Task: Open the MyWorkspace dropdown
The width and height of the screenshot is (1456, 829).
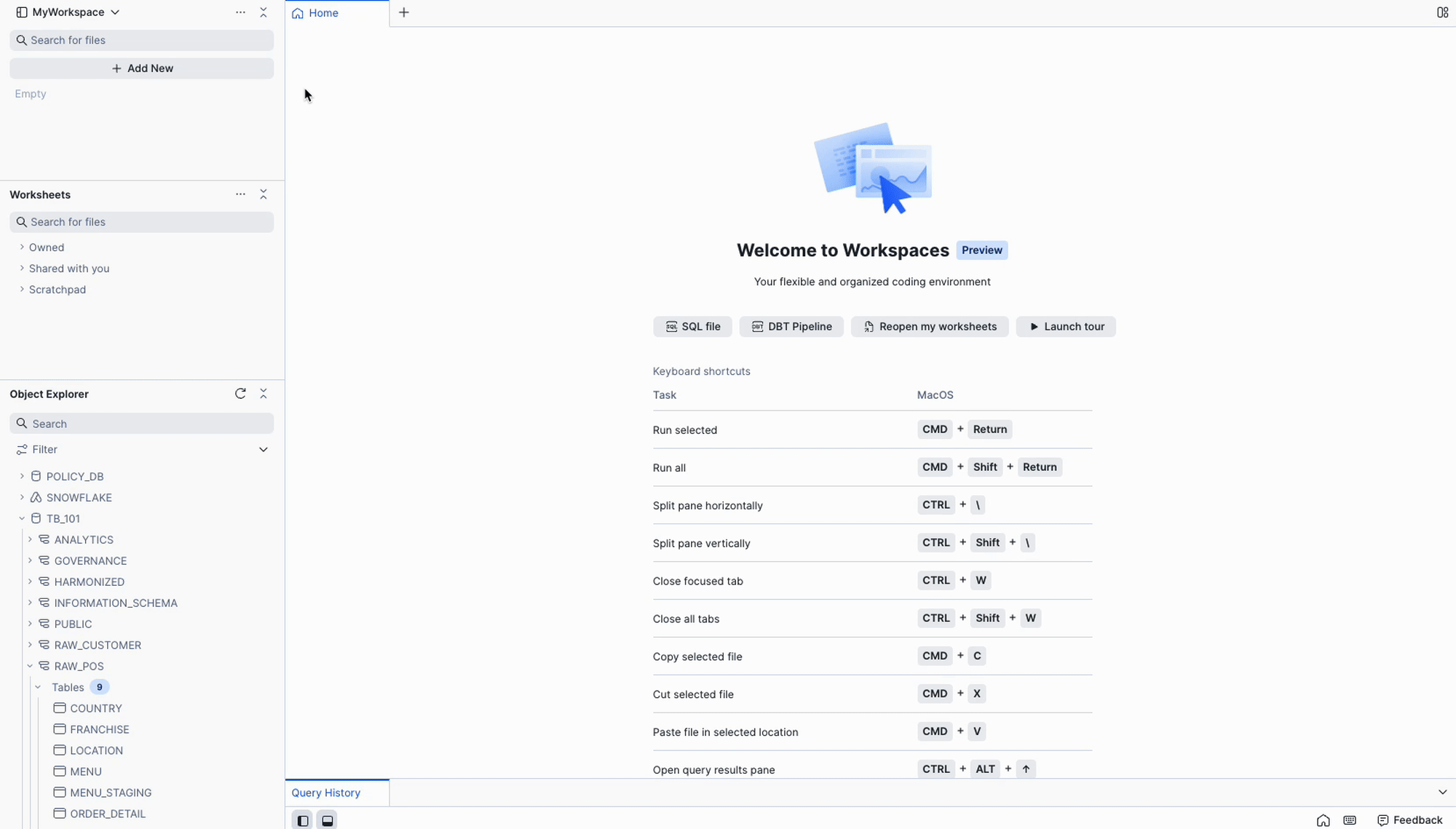Action: [x=115, y=12]
